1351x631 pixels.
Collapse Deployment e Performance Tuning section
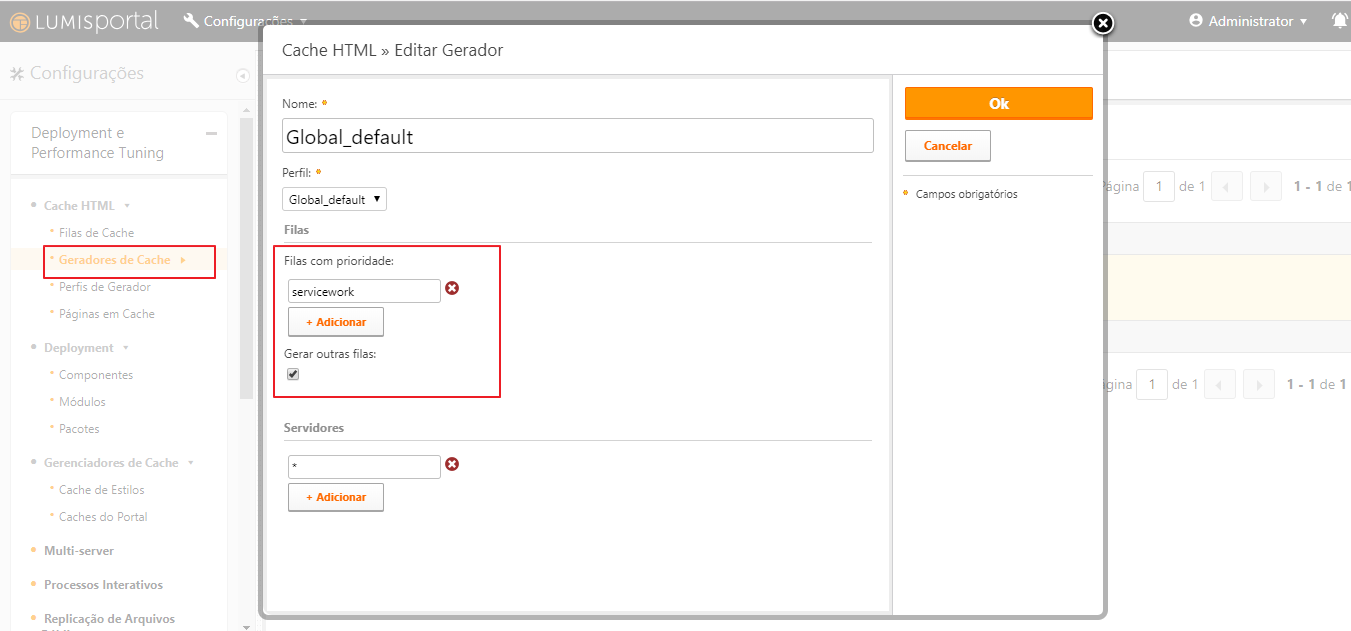click(211, 133)
